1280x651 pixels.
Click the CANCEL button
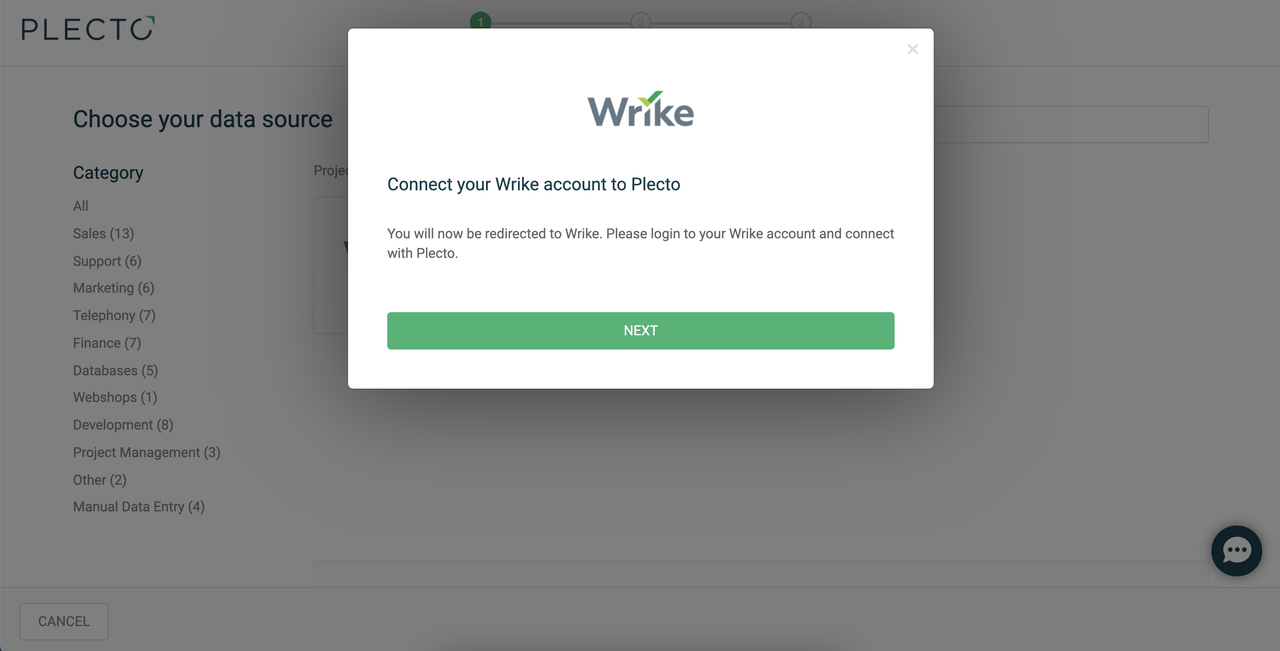(x=64, y=621)
